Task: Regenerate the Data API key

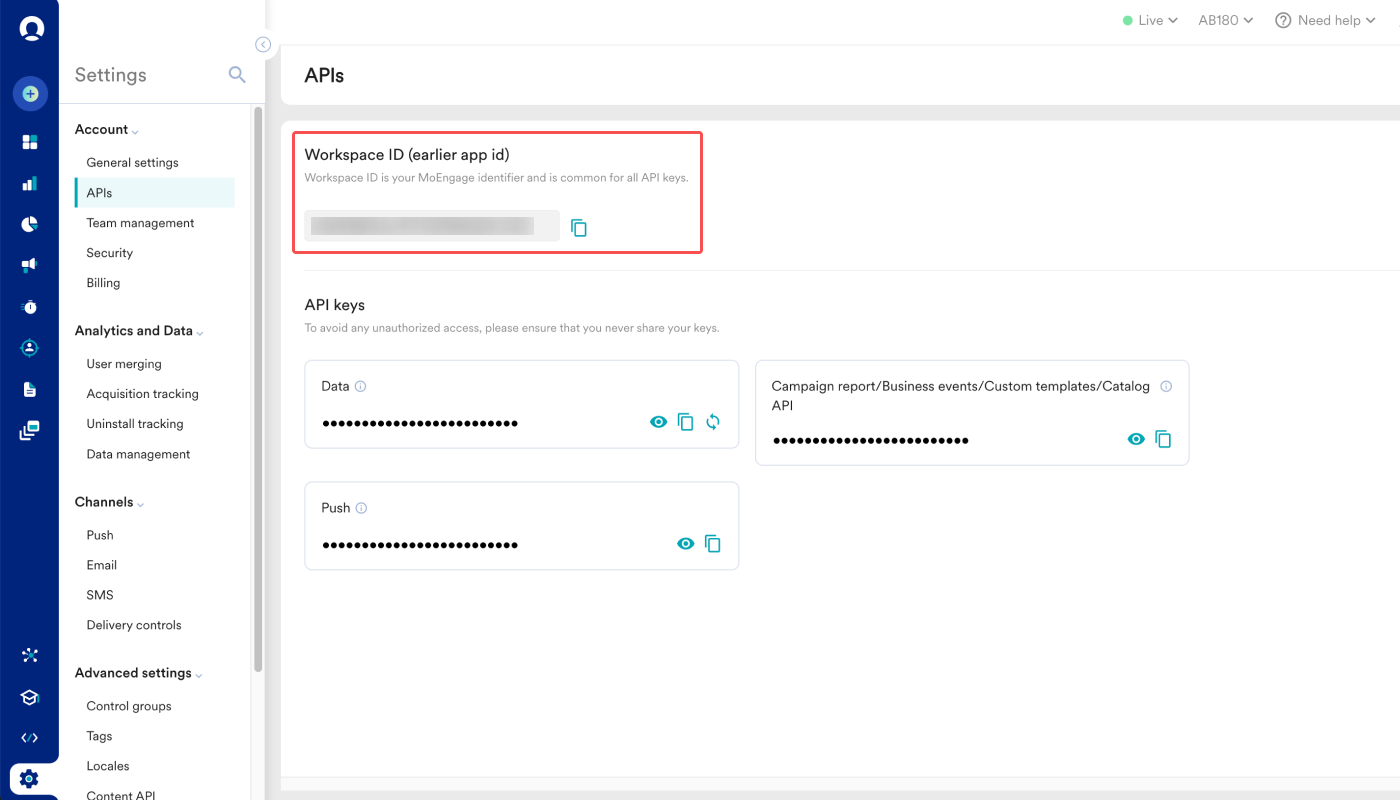Action: click(713, 422)
